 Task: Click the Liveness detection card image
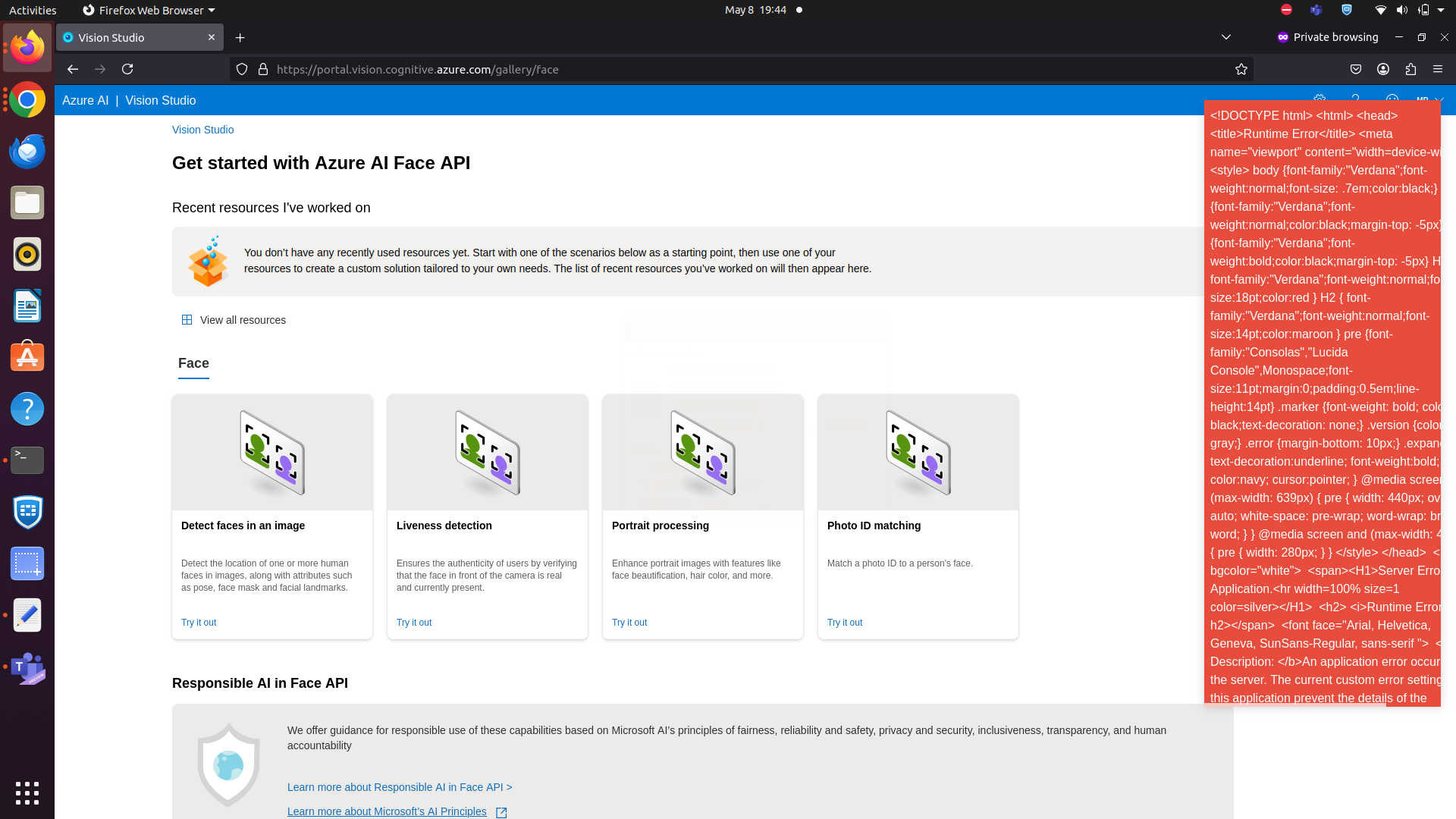[488, 452]
